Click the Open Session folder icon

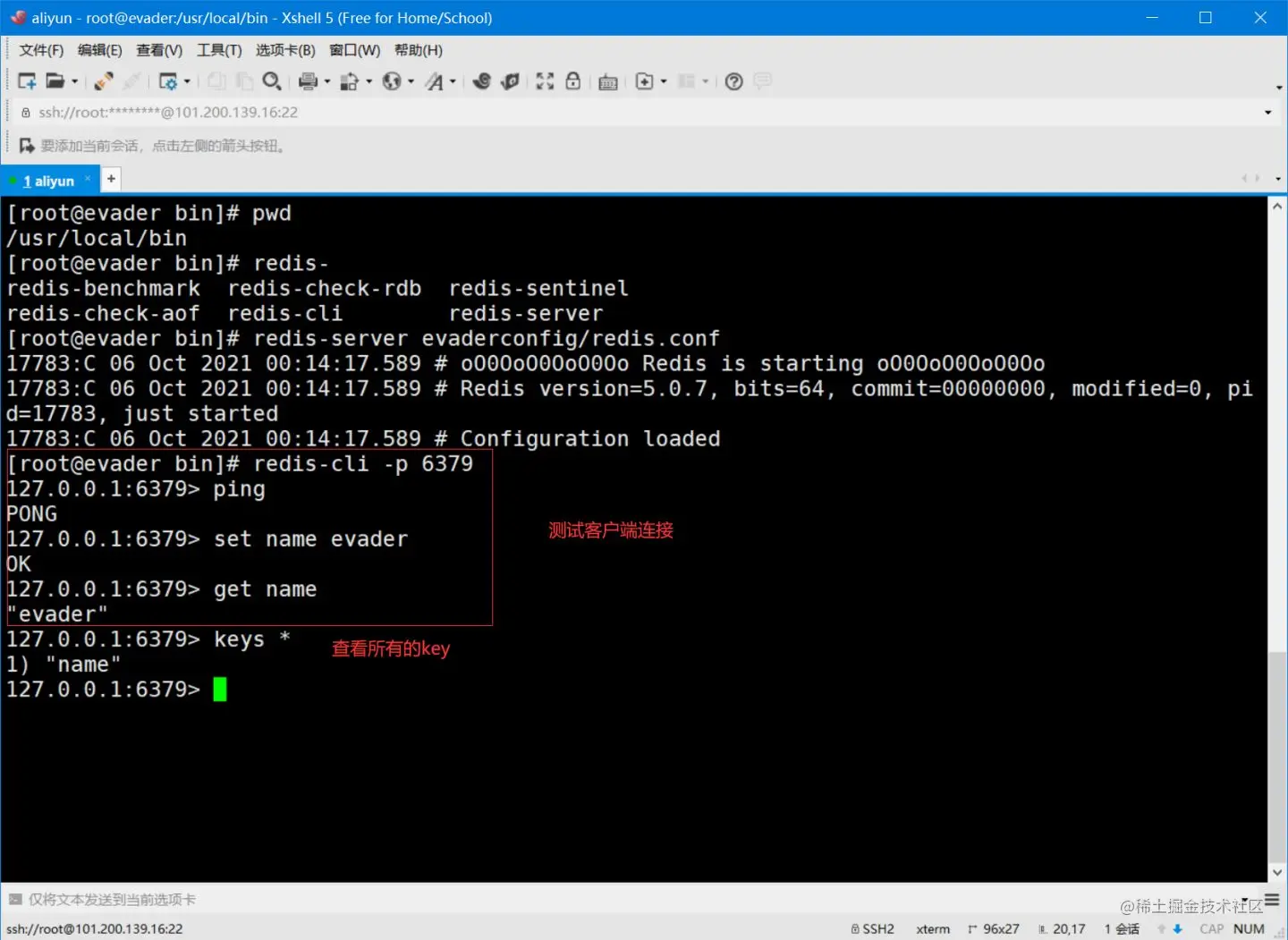point(55,81)
